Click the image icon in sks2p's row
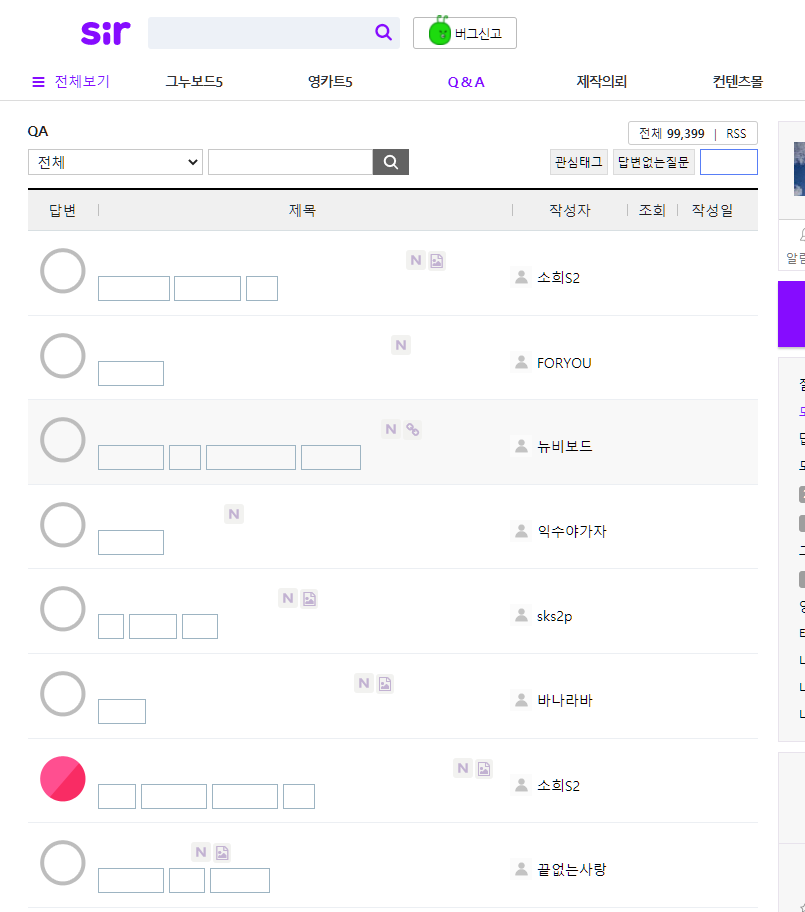The width and height of the screenshot is (805, 912). (x=309, y=598)
